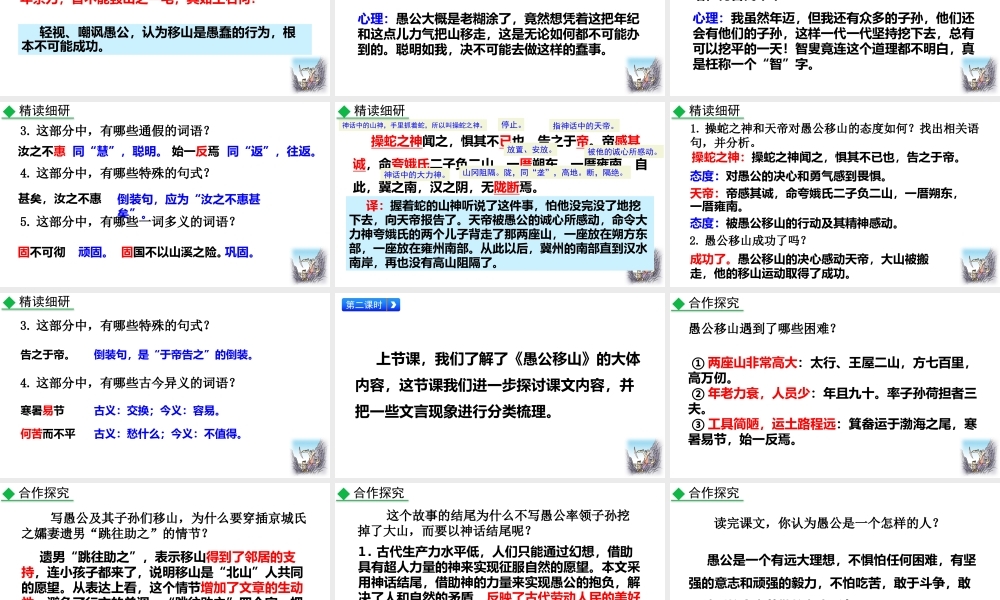The height and width of the screenshot is (600, 1000).
Task: Click the green diamond on the 京城氏之孀妻遗男 slide
Action: tap(9, 494)
